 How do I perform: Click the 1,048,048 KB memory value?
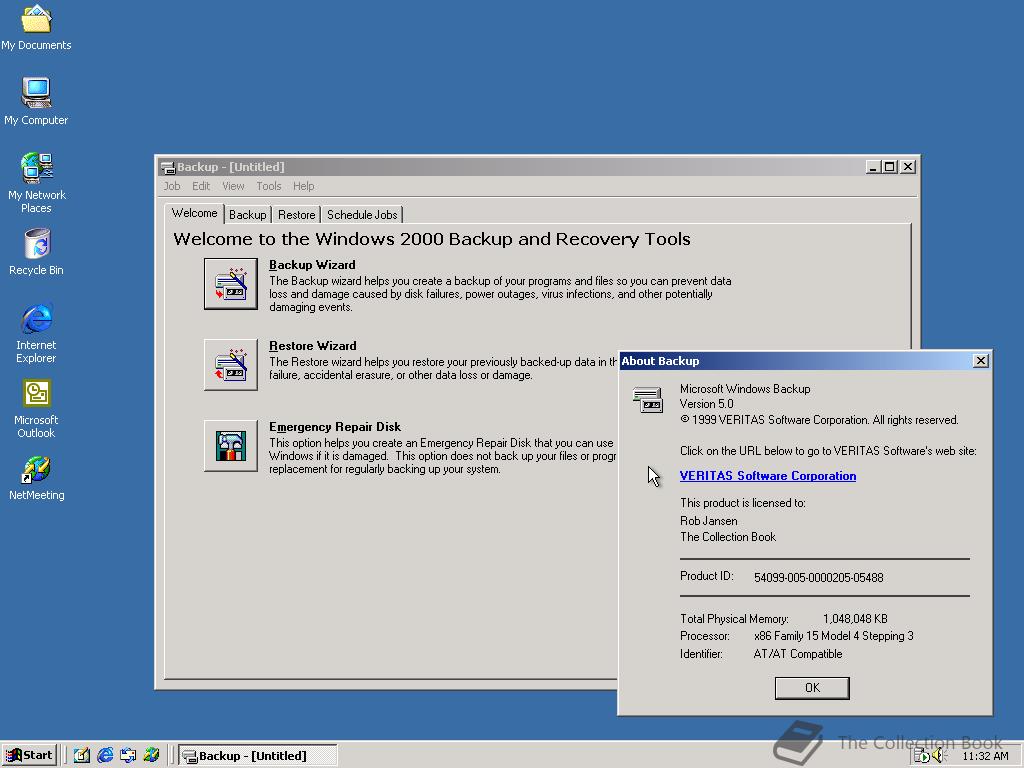pyautogui.click(x=855, y=619)
